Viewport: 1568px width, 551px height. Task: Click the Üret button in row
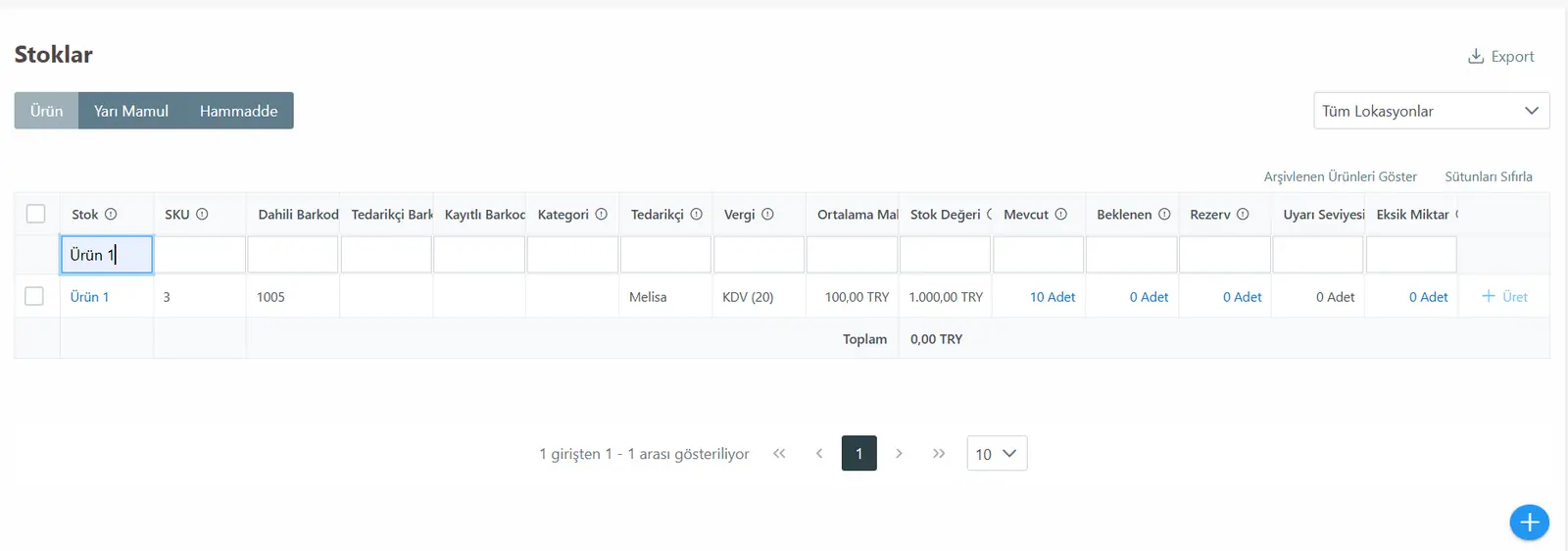[1504, 297]
